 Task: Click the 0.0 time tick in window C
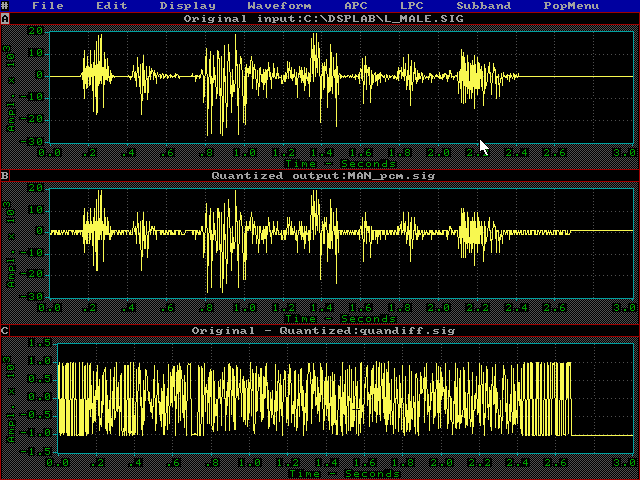58,462
